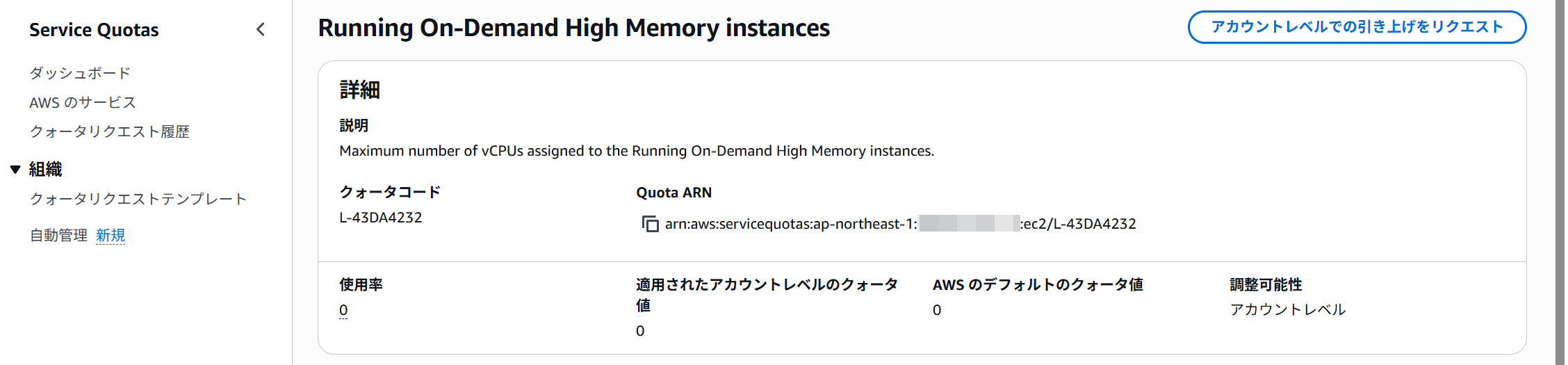Click the Running On-Demand High Memory instances heading

(573, 28)
